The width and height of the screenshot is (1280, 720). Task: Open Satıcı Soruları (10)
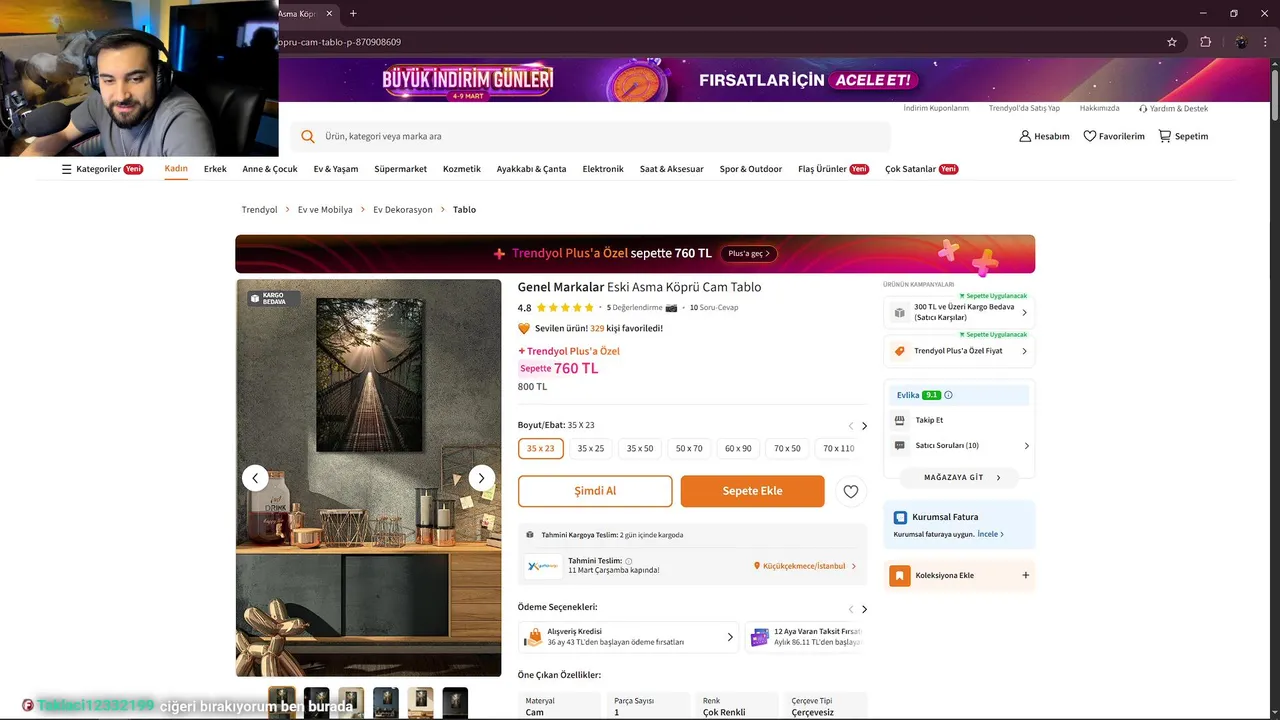click(961, 445)
